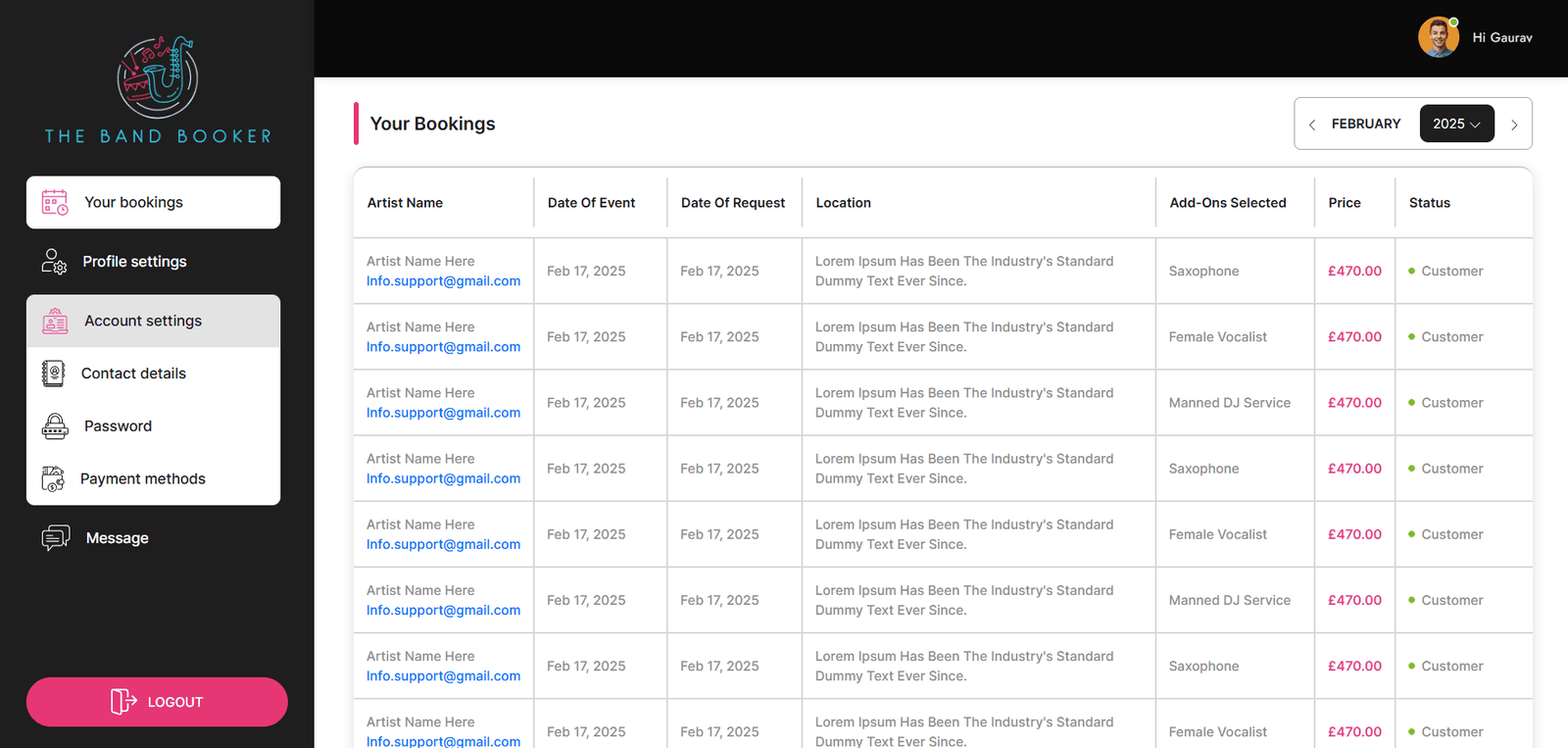
Task: Open the Your bookings menu item
Action: (x=153, y=203)
